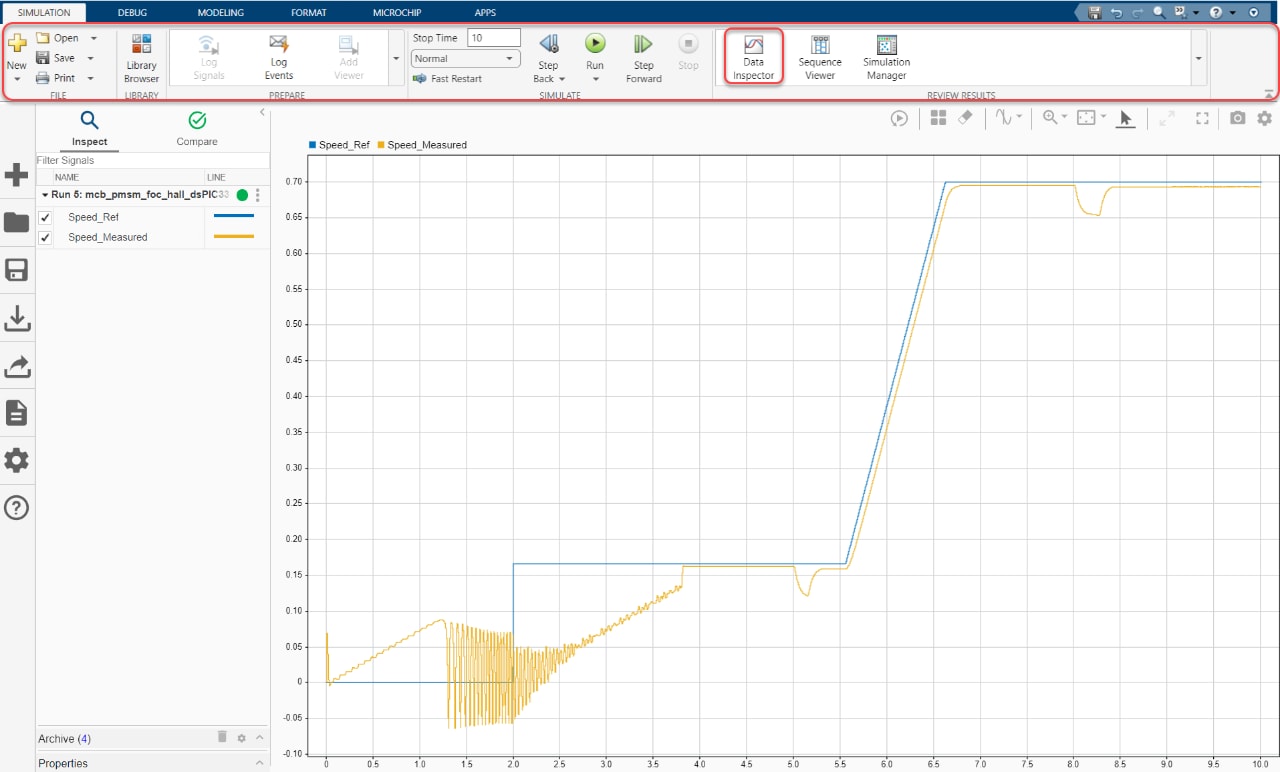Click the Speed_Measured yellow line swatch

click(234, 237)
